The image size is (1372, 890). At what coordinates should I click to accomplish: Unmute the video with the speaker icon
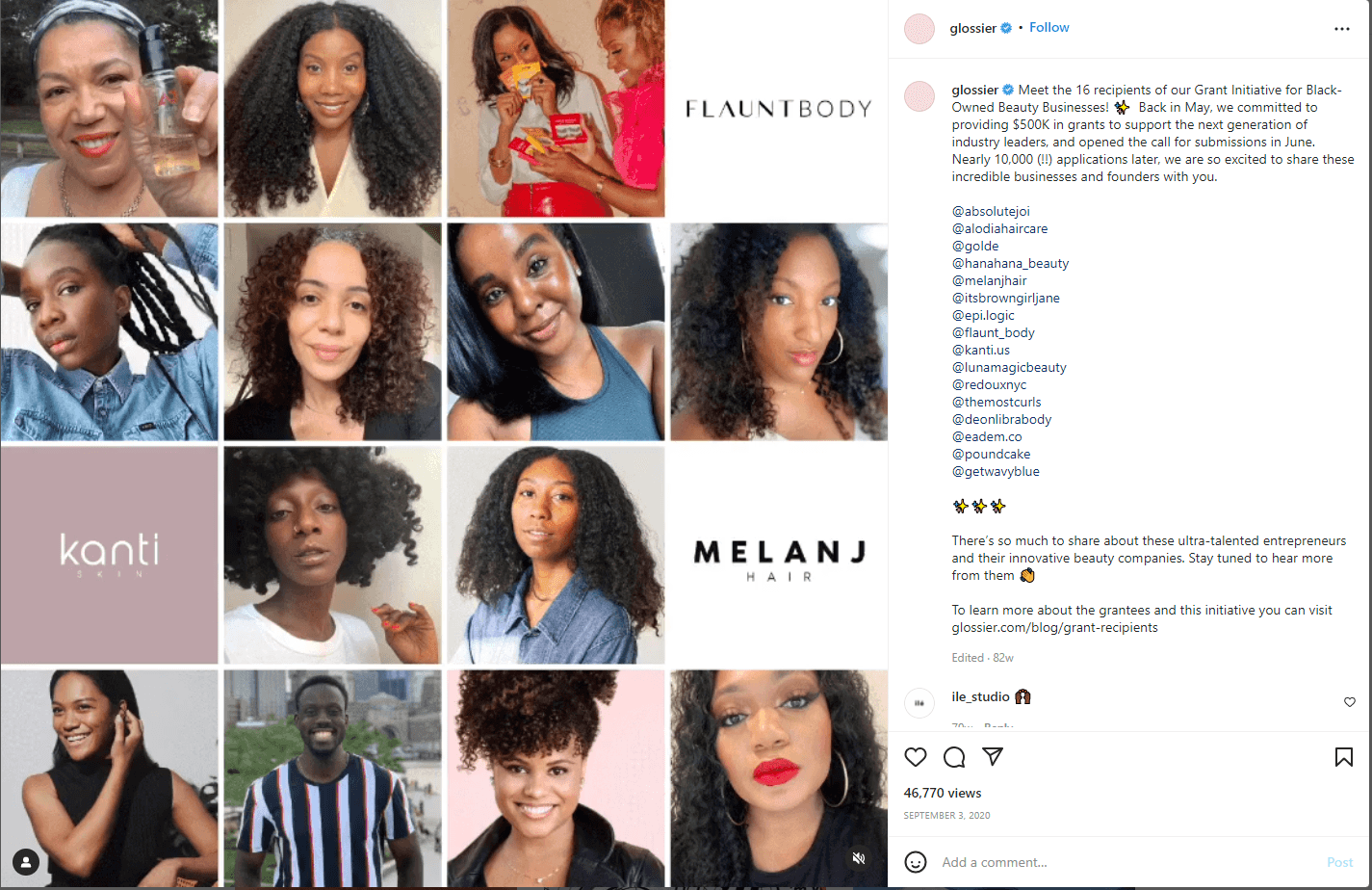pos(859,858)
